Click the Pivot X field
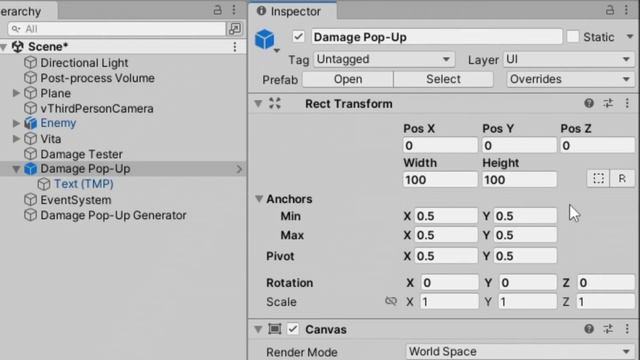Viewport: 640px width, 360px height. coord(446,256)
